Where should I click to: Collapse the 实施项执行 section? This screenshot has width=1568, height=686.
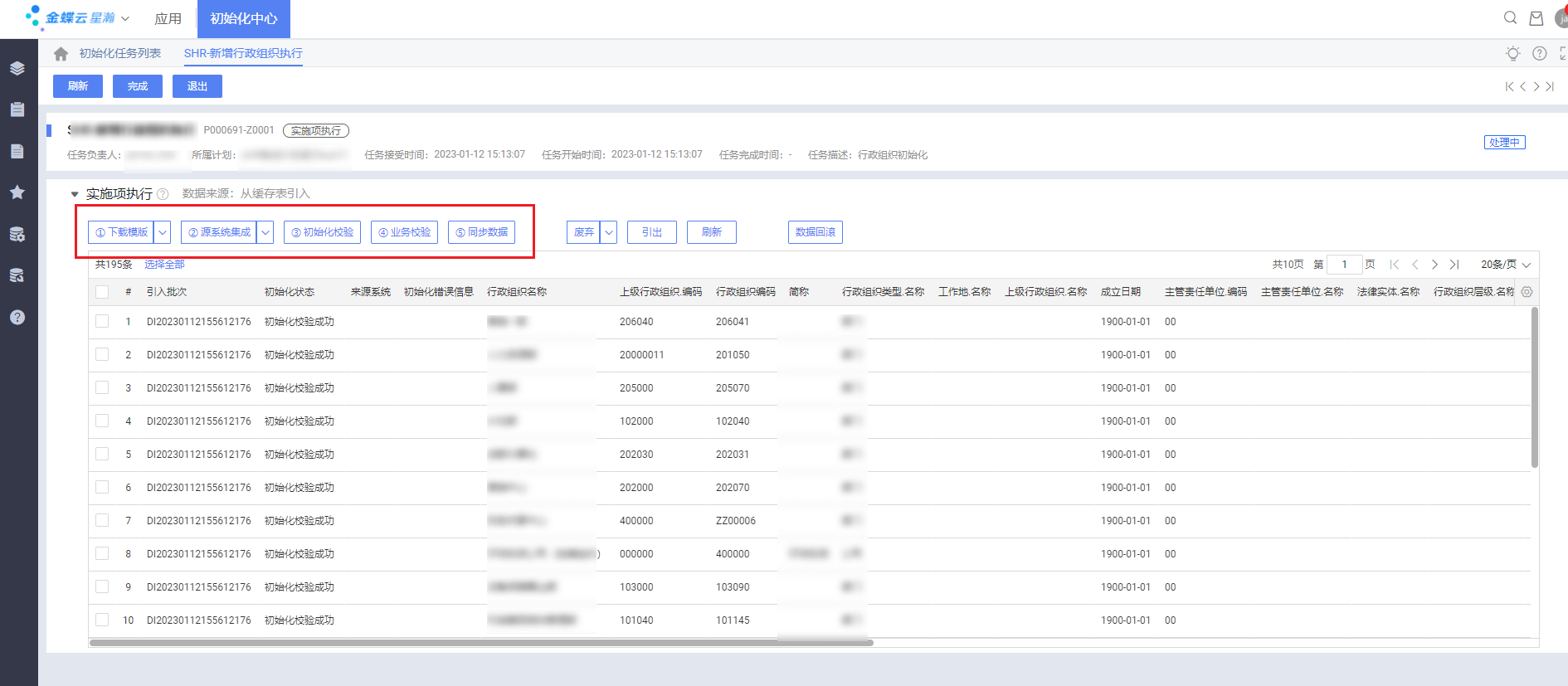pyautogui.click(x=75, y=194)
